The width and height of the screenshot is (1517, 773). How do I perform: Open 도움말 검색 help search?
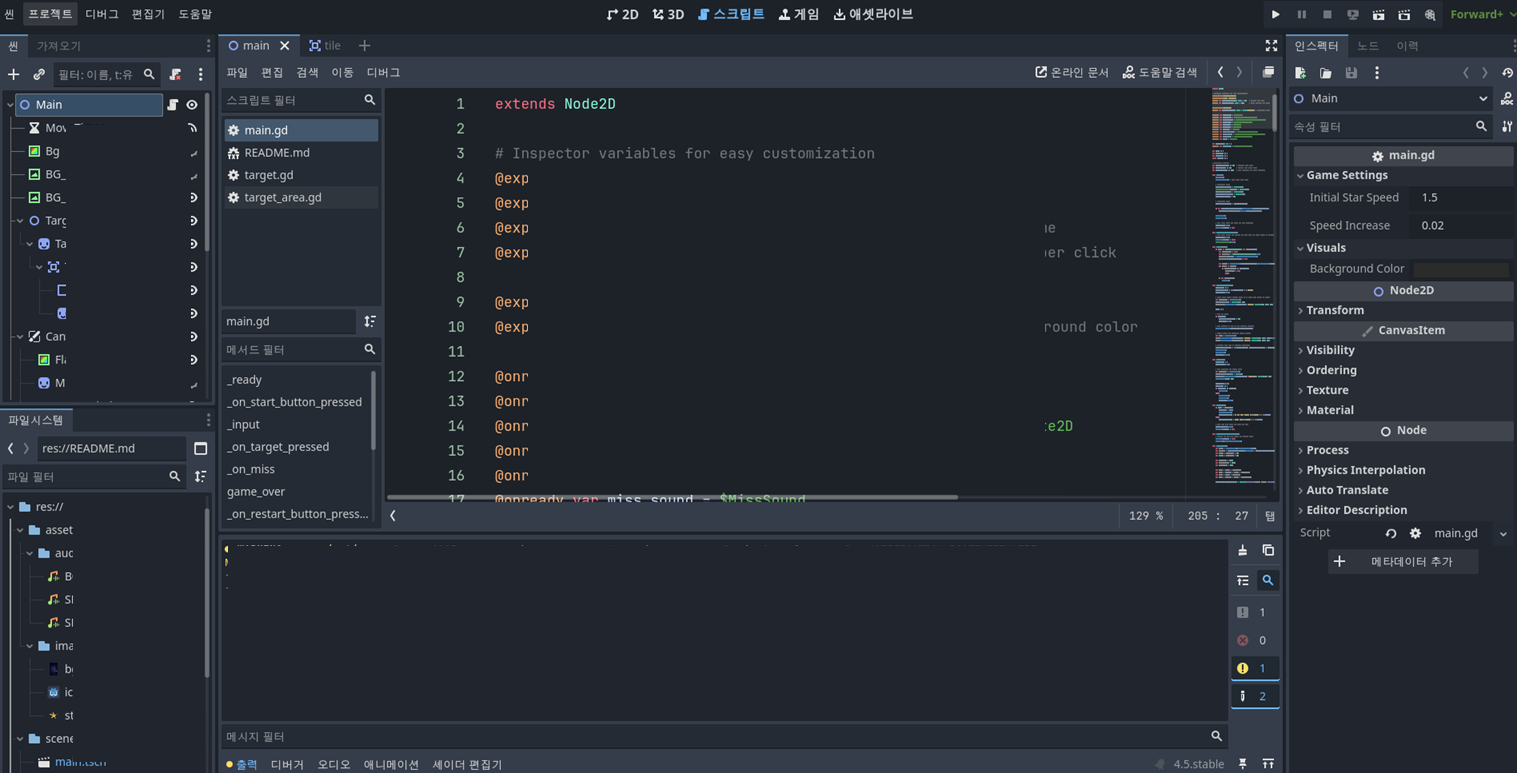tap(1159, 72)
